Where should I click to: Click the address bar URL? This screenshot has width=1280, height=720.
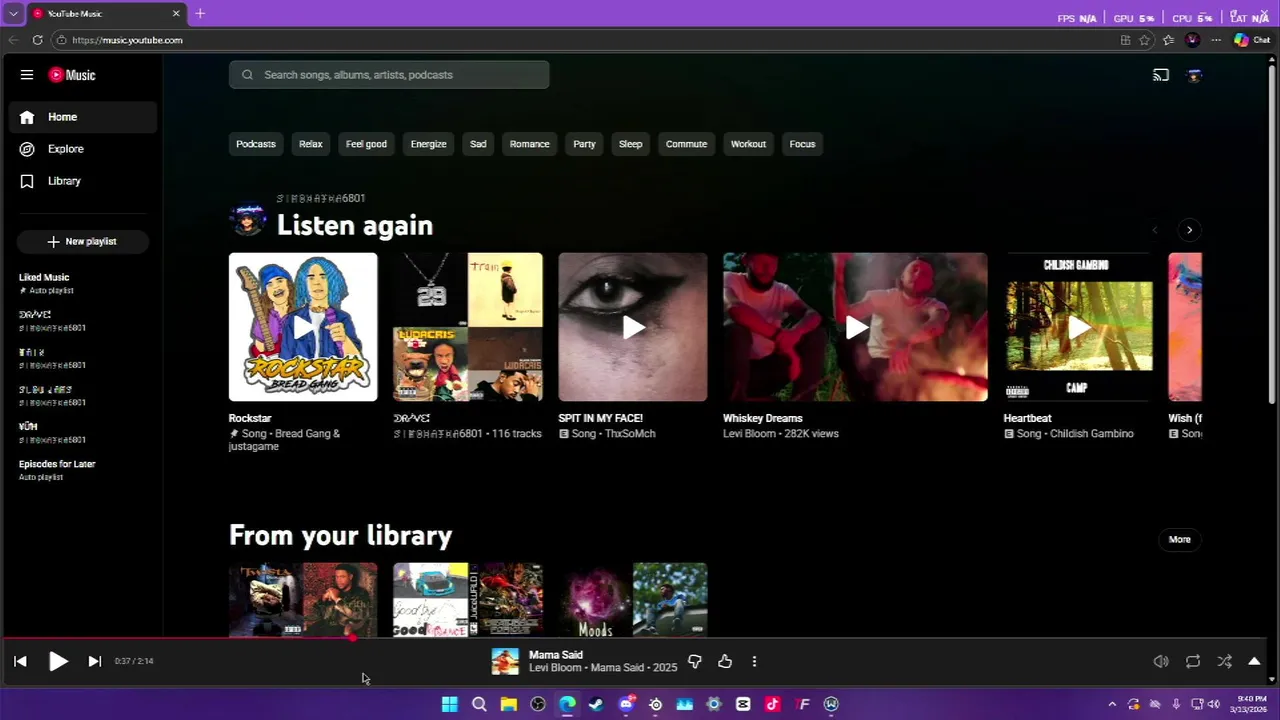[127, 40]
